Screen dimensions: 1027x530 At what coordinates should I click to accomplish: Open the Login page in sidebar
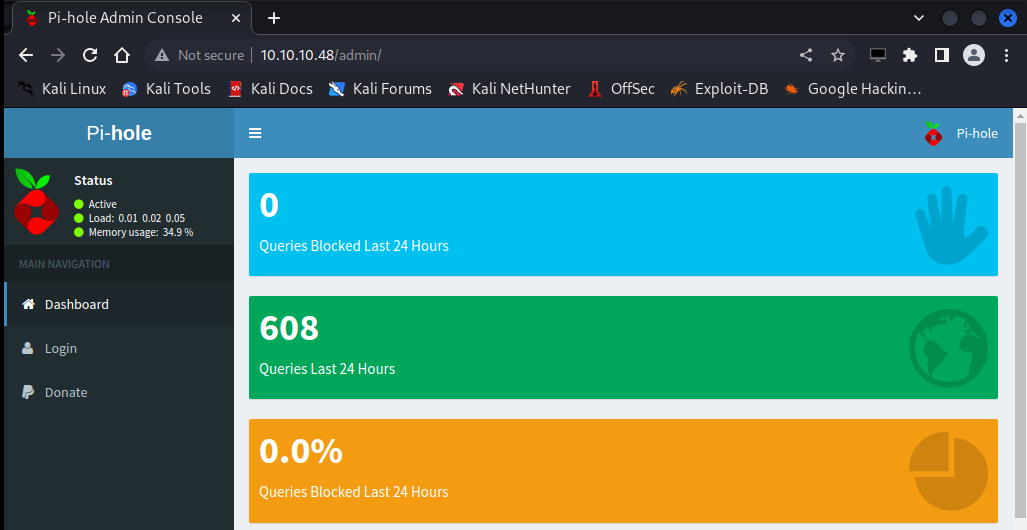pos(119,348)
